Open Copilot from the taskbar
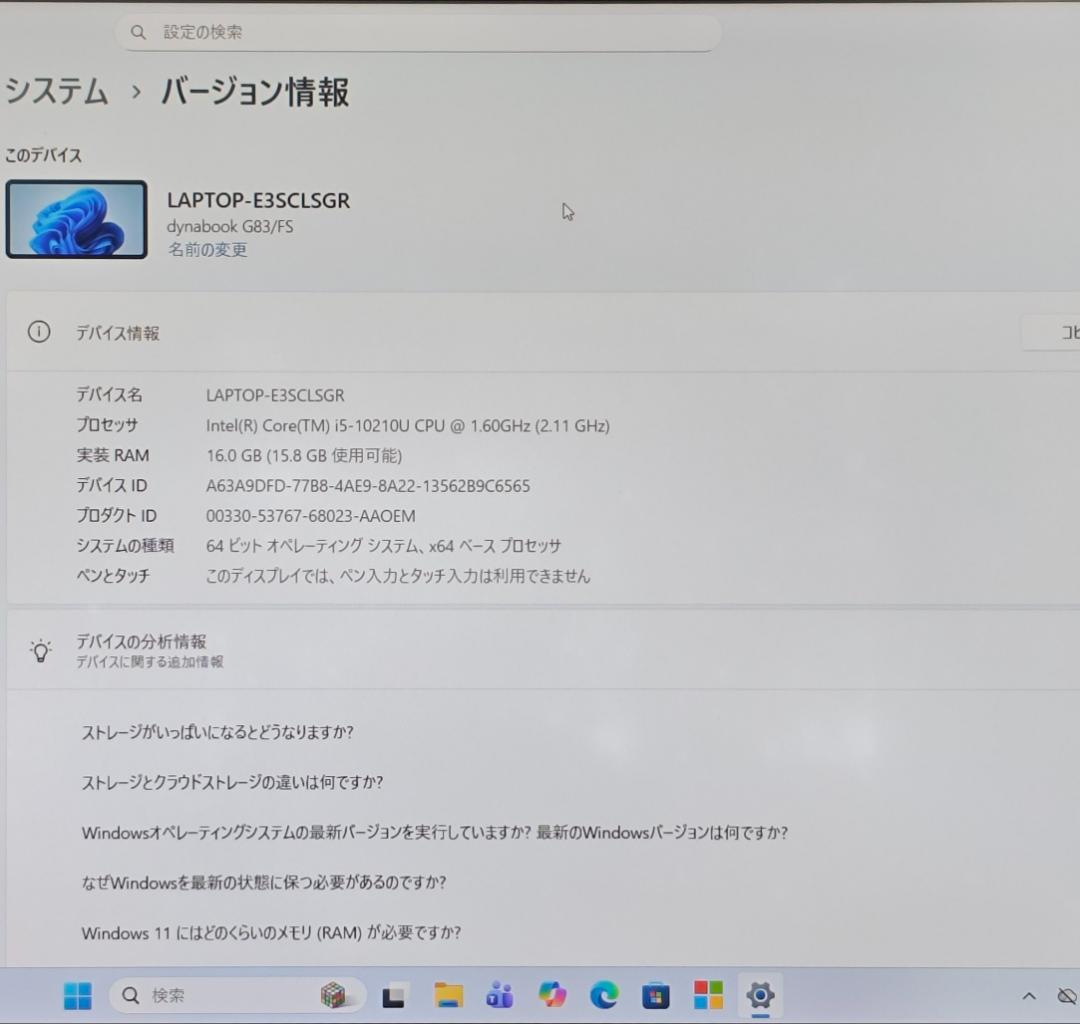1080x1024 pixels. coord(551,996)
